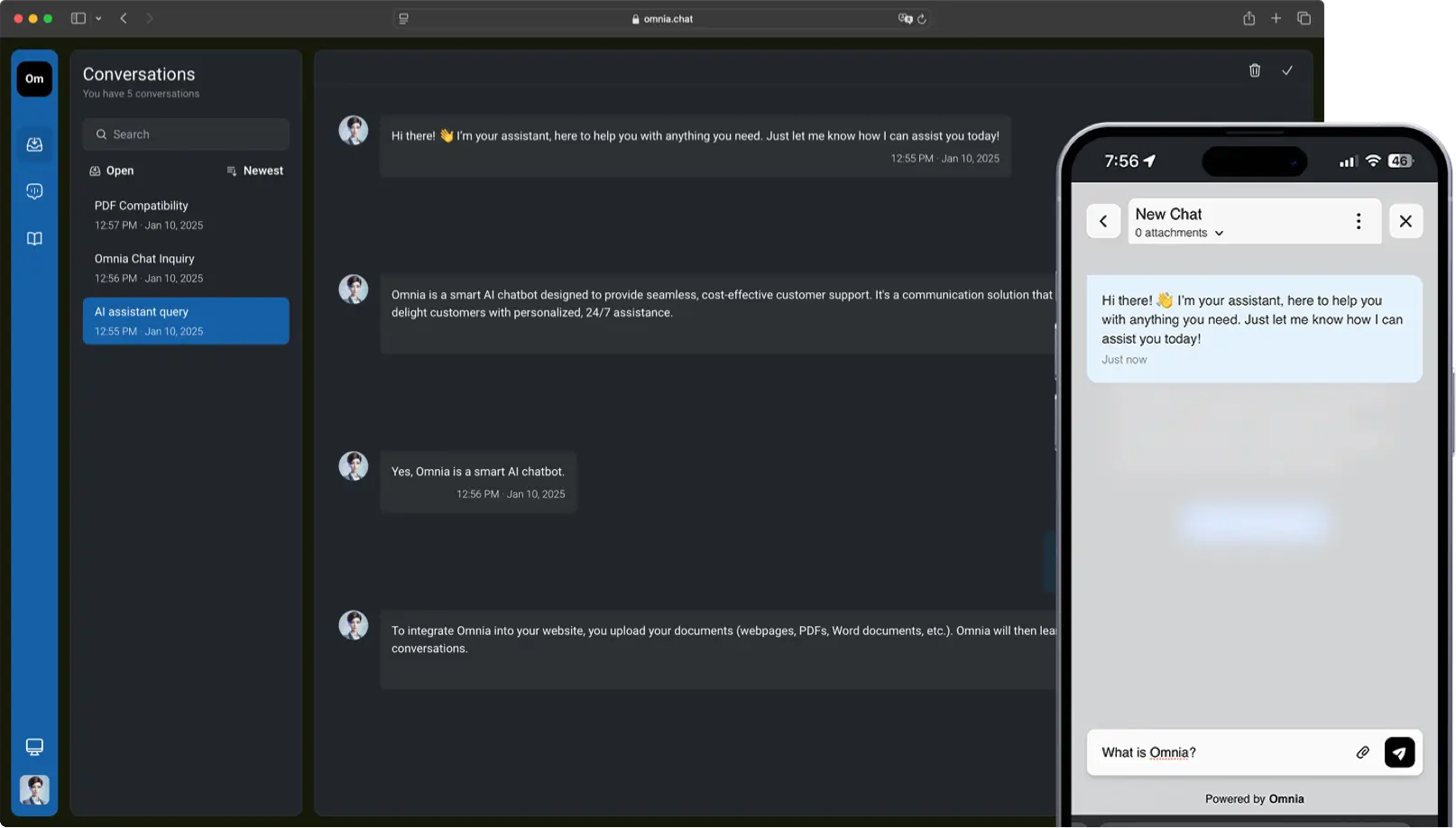Open the knowledge base book icon
The width and height of the screenshot is (1456, 828).
(x=34, y=238)
